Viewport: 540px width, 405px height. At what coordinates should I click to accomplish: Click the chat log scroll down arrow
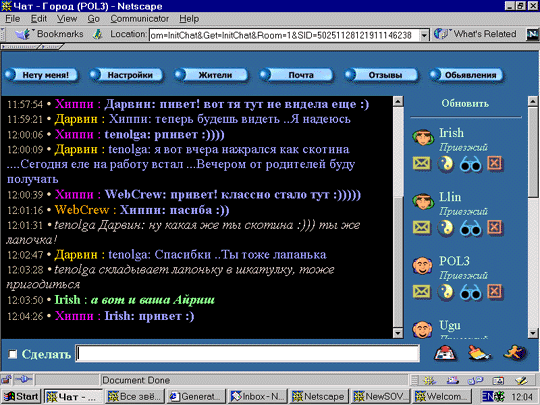pos(398,333)
